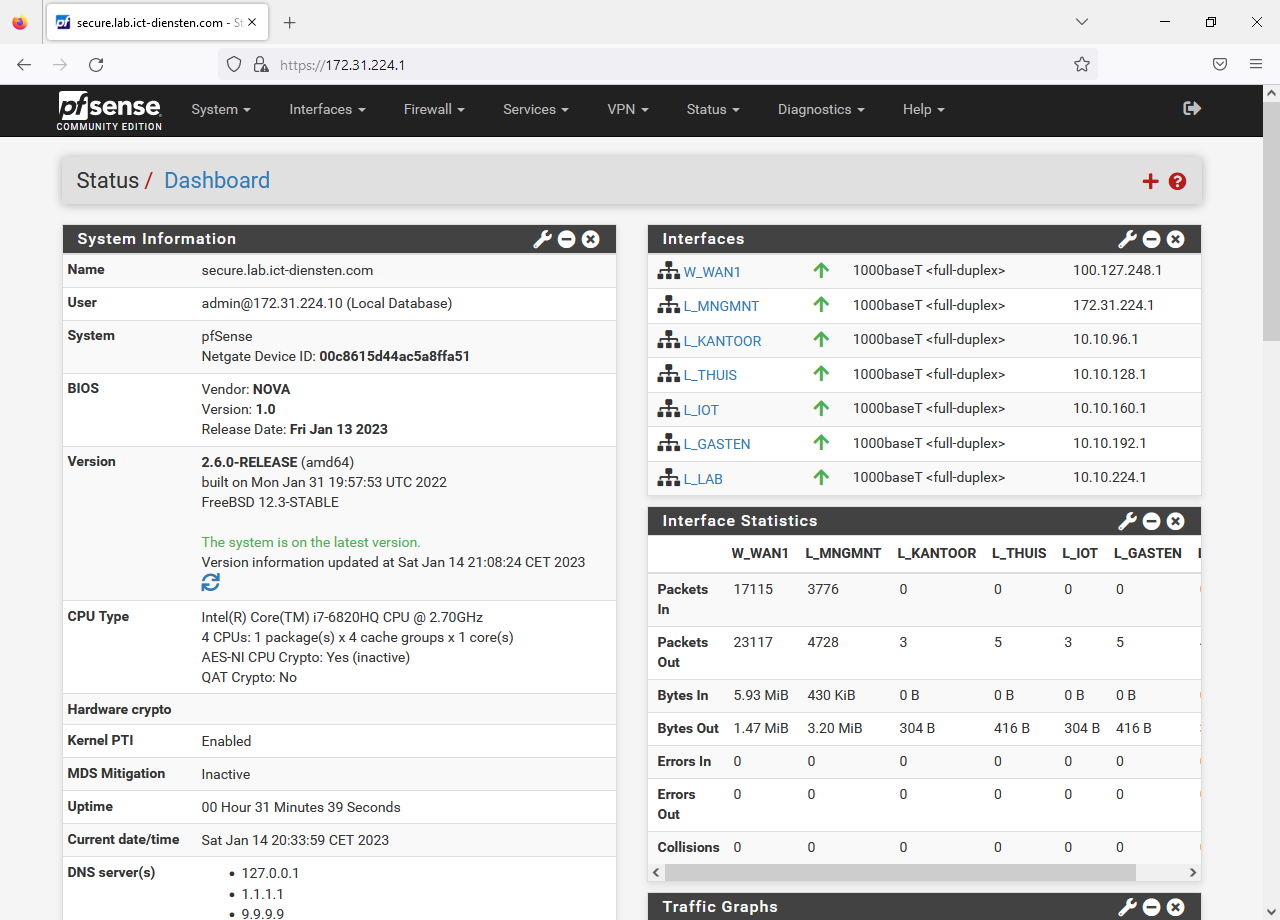Expand the VPN menu
Viewport: 1280px width, 920px height.
(628, 109)
